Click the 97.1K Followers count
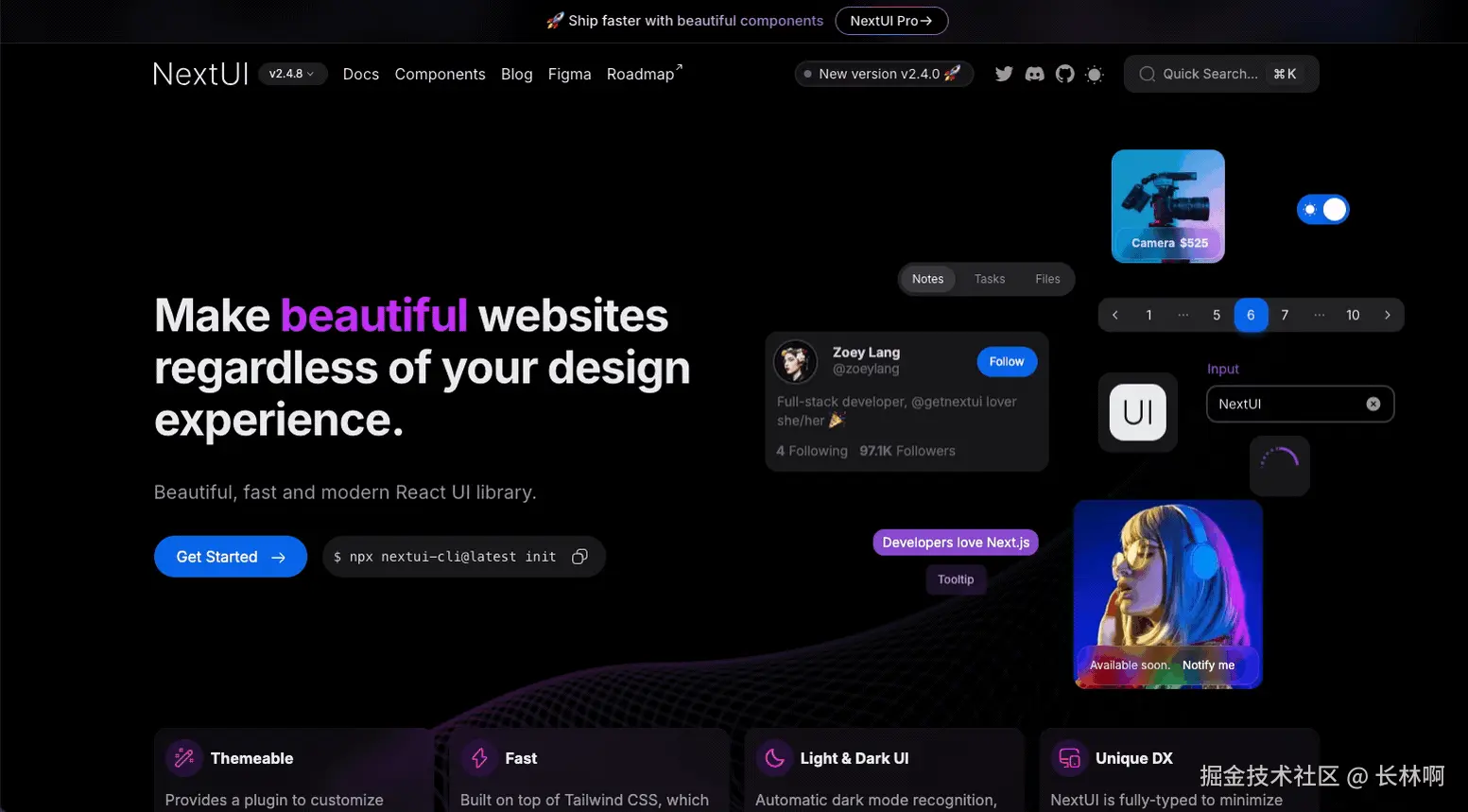The image size is (1468, 812). point(907,451)
